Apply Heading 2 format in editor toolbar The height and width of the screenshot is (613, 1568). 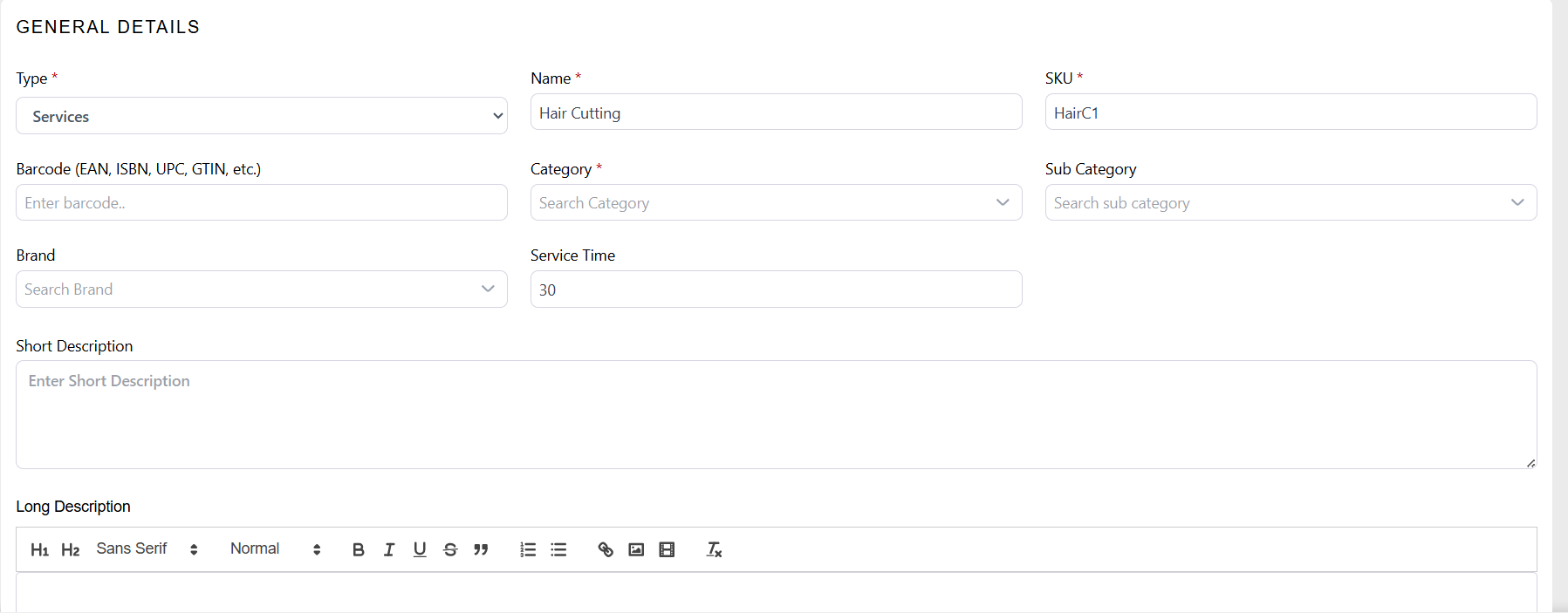click(x=71, y=549)
